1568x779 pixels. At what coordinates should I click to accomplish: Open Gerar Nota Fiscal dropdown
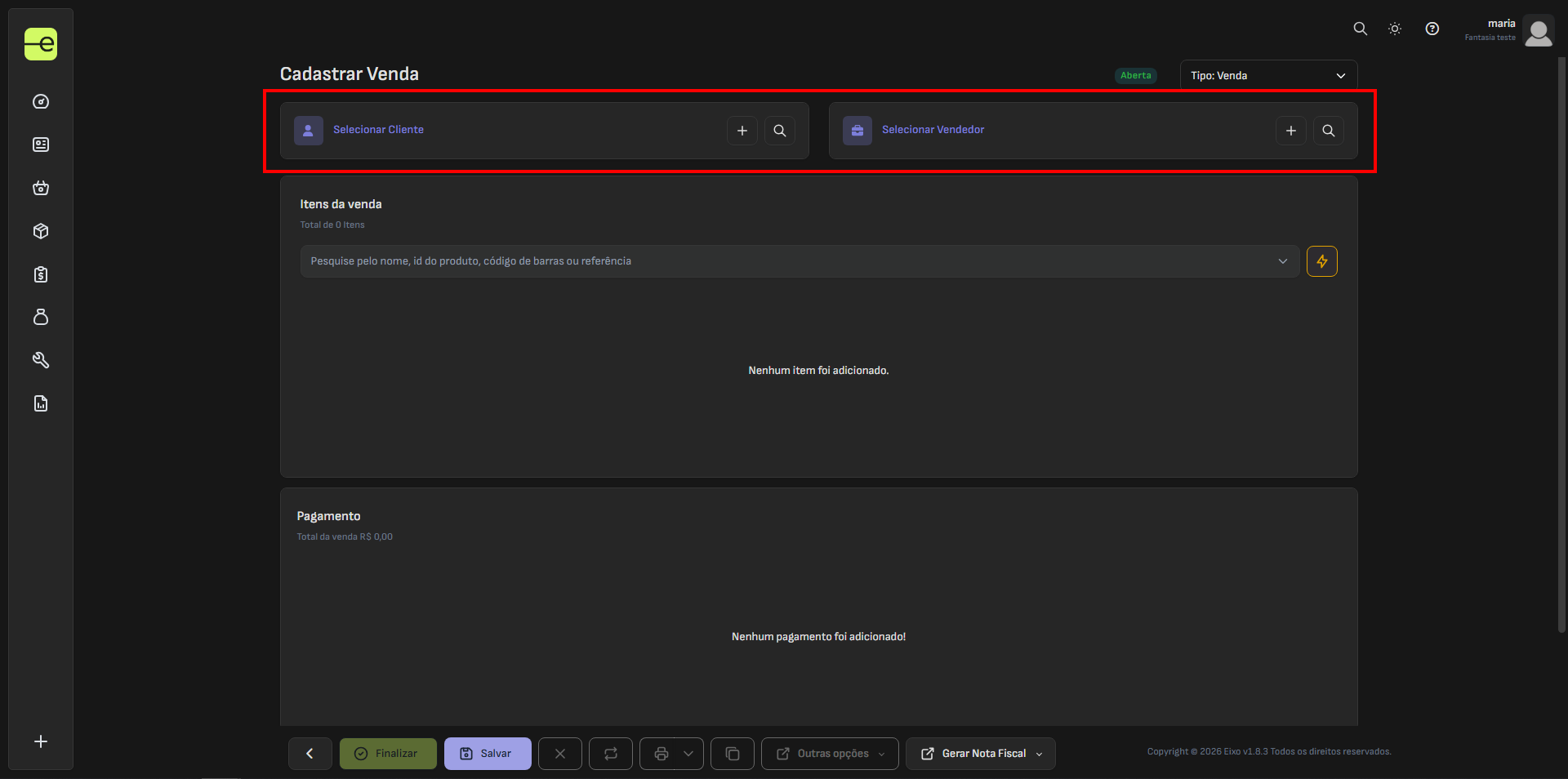981,754
